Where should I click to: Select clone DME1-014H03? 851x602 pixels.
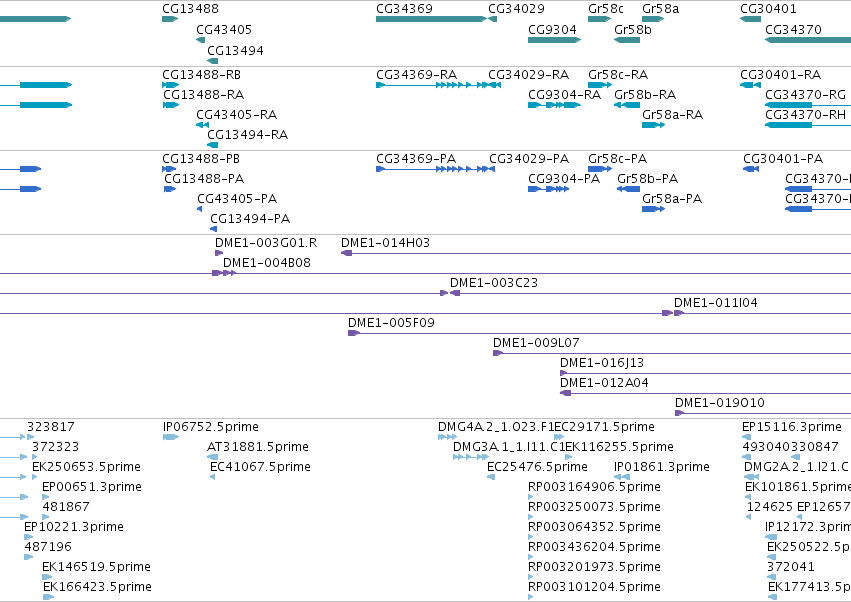point(385,243)
